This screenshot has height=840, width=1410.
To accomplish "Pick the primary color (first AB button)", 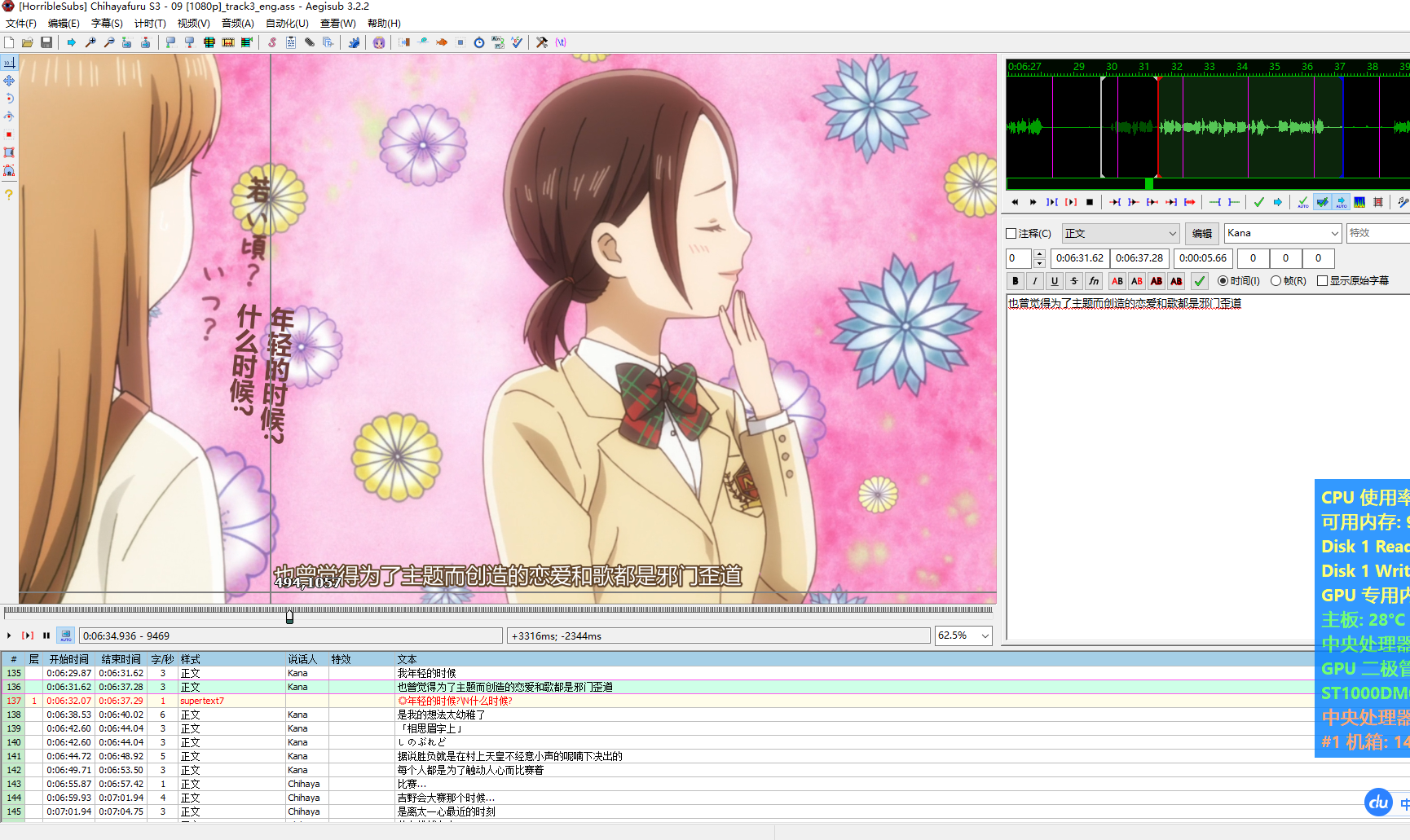I will 1117,281.
